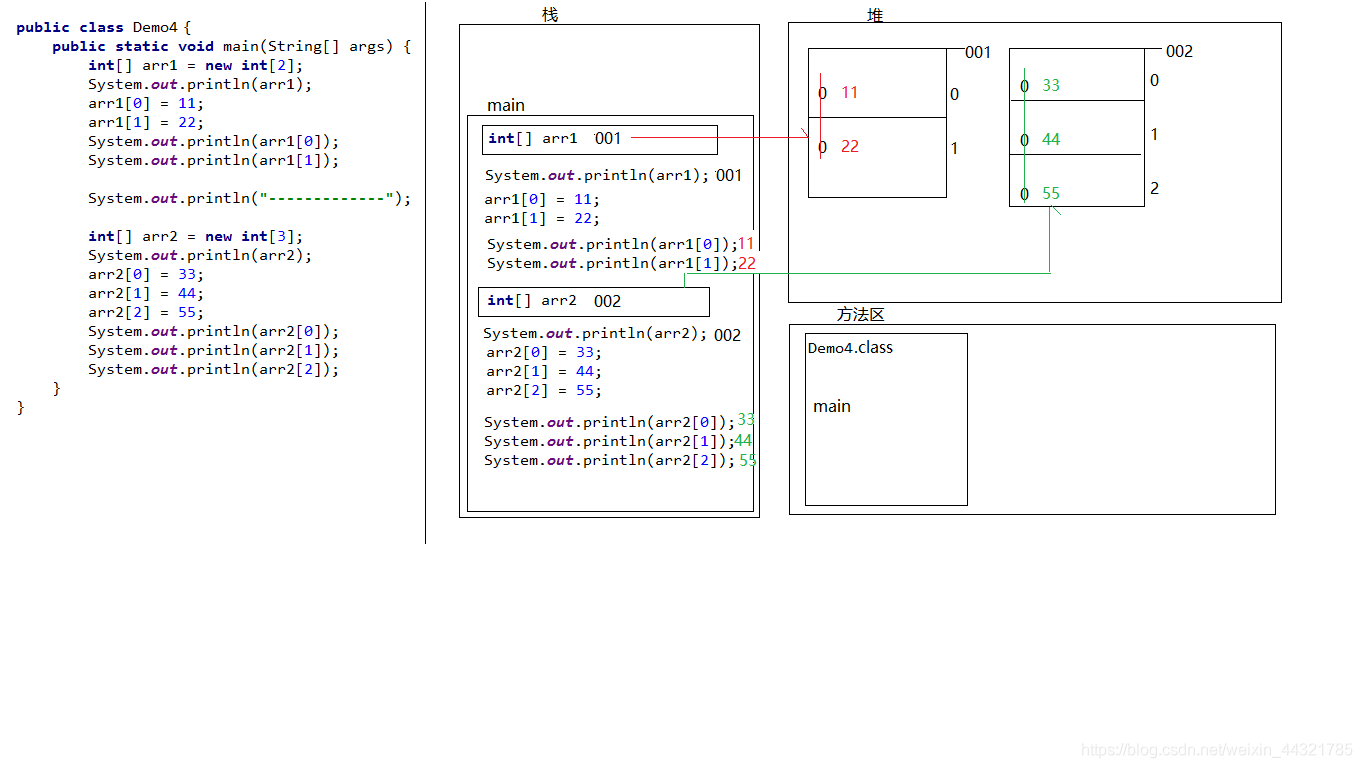Viewport: 1362px width, 768px height.
Task: Click the "public static void main(String[] args)" line
Action: 231,46
